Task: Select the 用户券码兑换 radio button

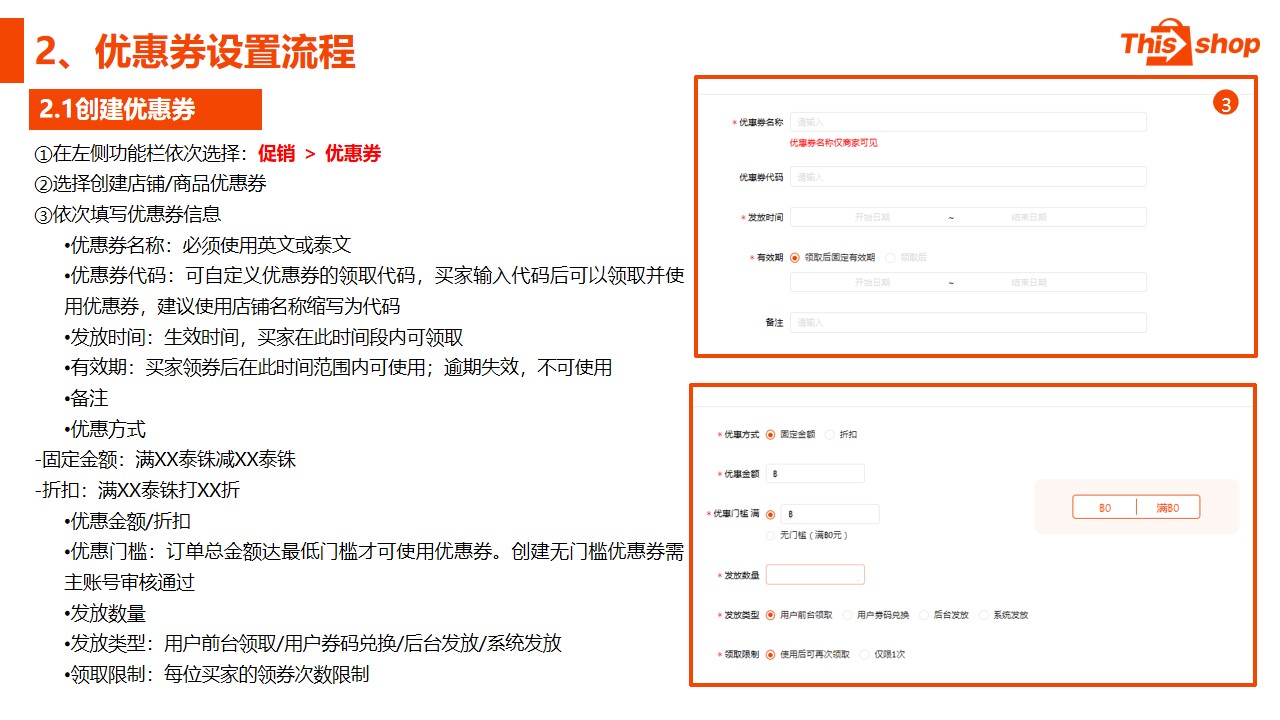Action: (x=848, y=615)
